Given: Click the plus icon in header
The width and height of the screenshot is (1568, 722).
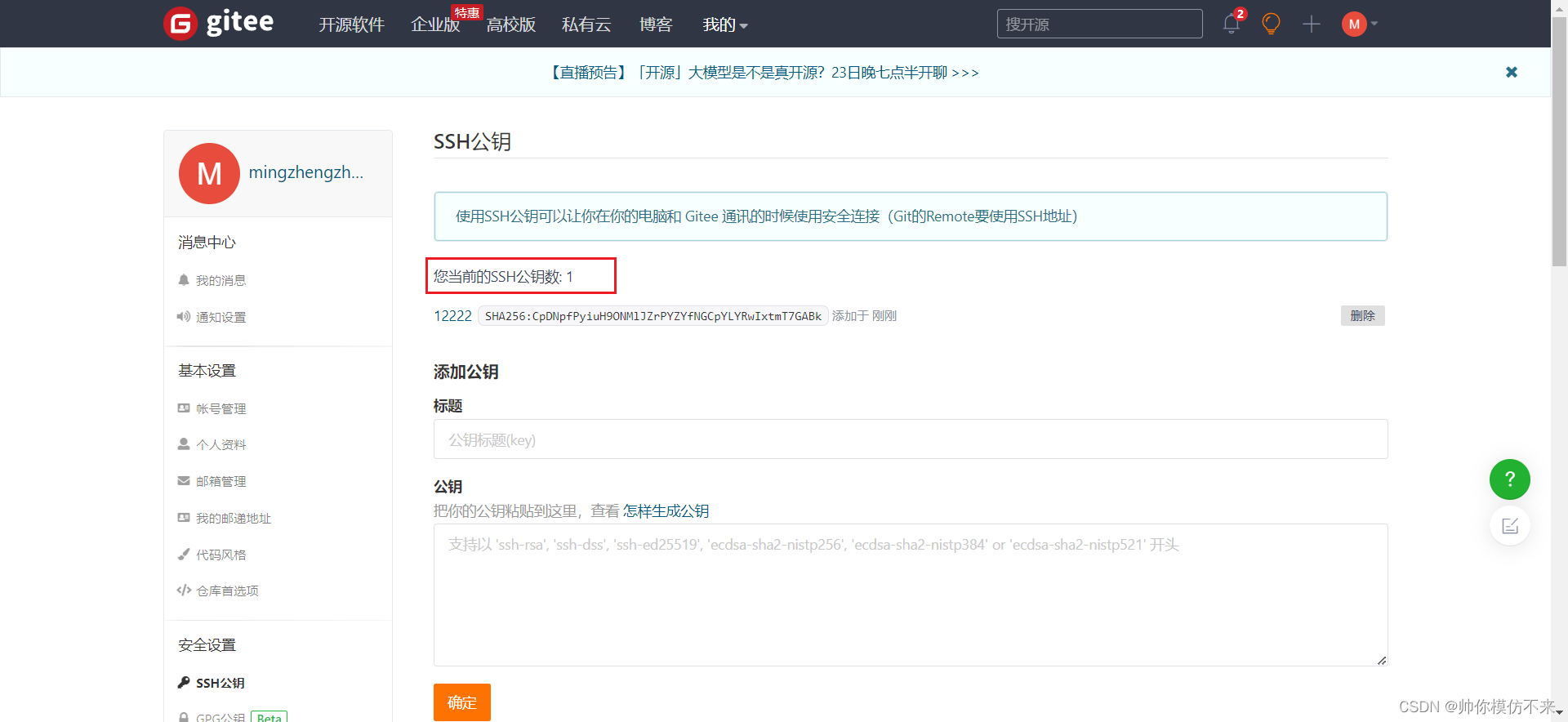Looking at the screenshot, I should pyautogui.click(x=1312, y=24).
